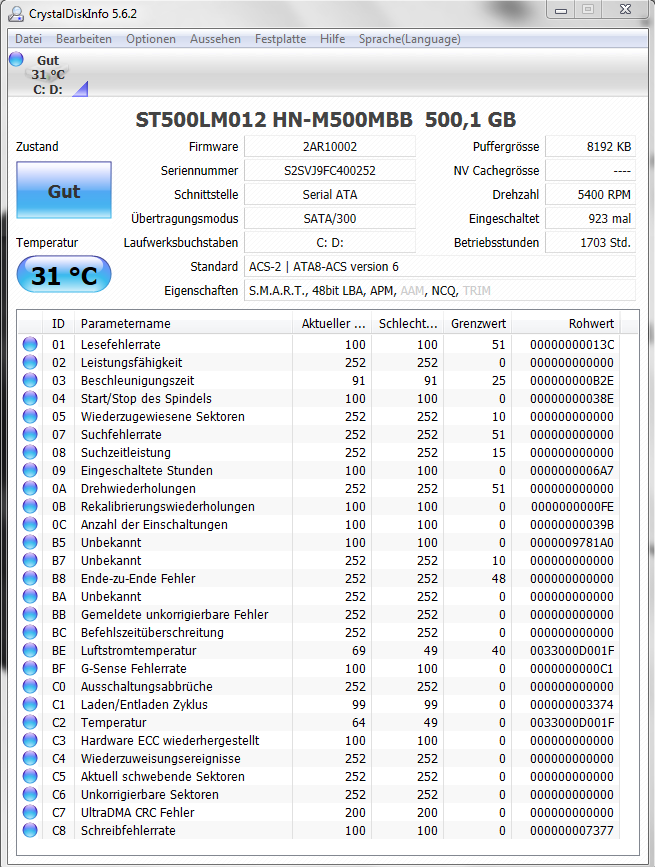The image size is (655, 867).
Task: Click status orb for Lesefehlerrate row
Action: (x=30, y=344)
